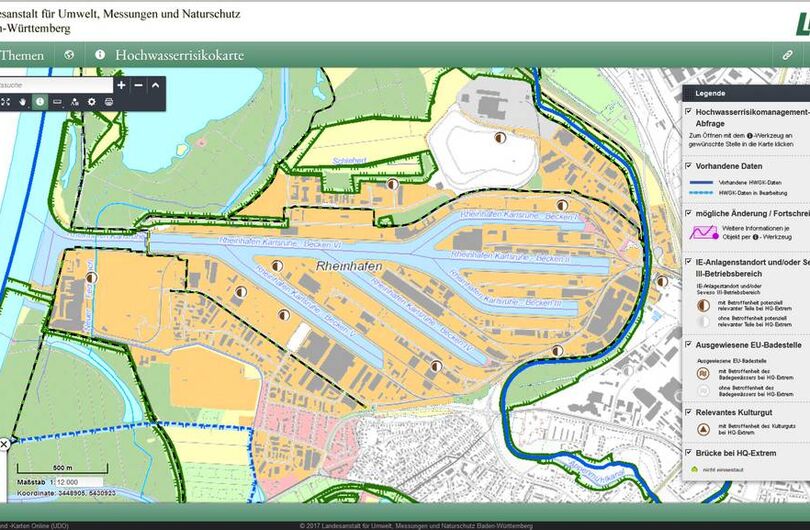Image resolution: width=810 pixels, height=530 pixels.
Task: Activate the pan hand tool
Action: (23, 102)
